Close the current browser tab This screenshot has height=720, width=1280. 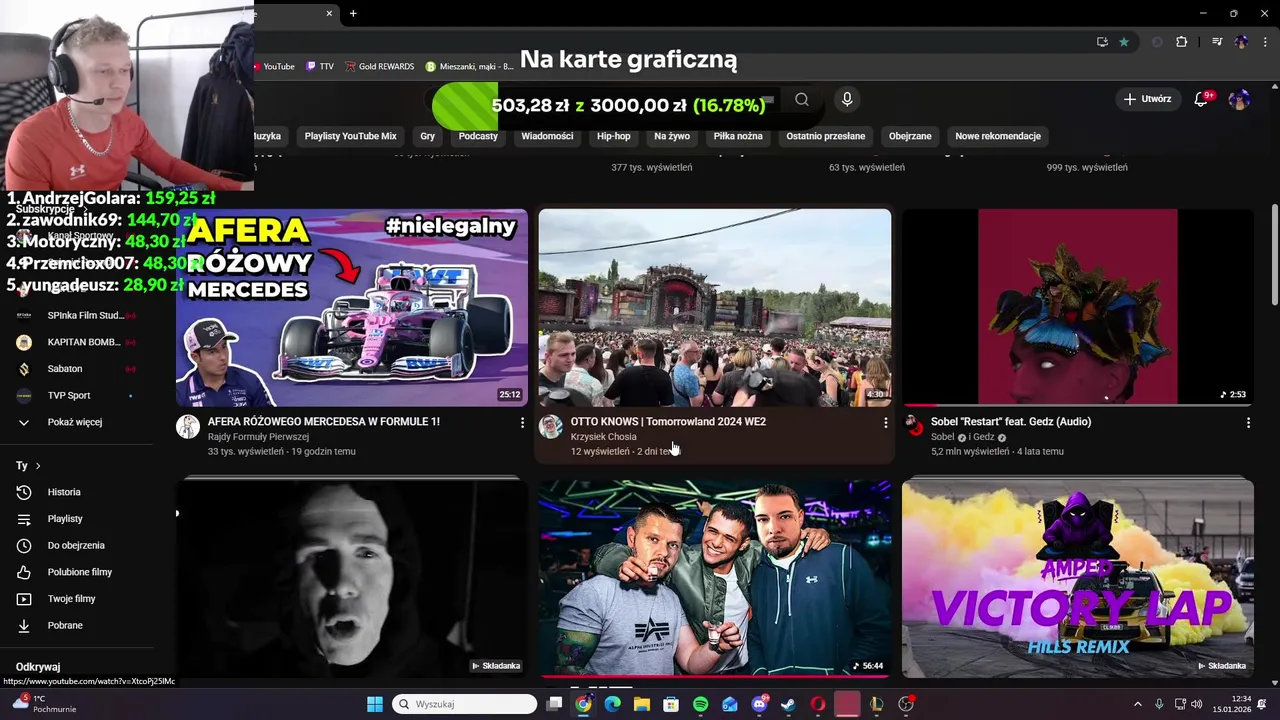329,13
